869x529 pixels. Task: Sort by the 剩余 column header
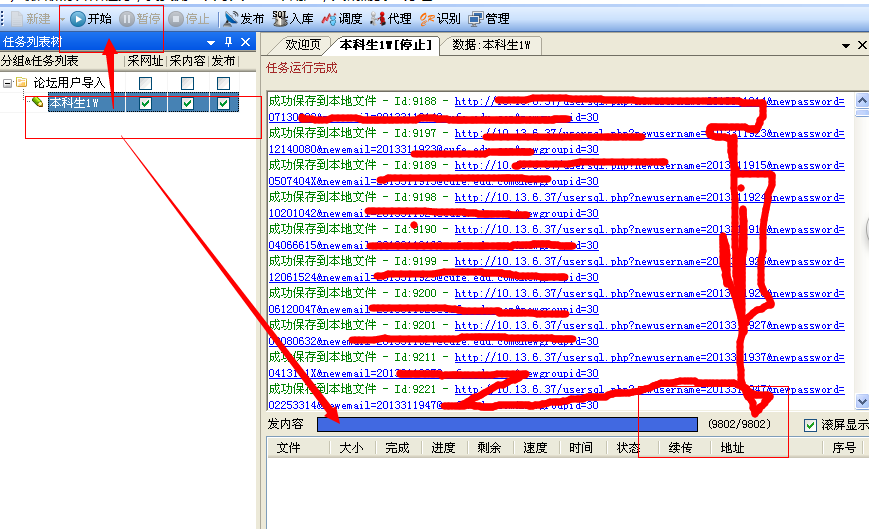(489, 448)
